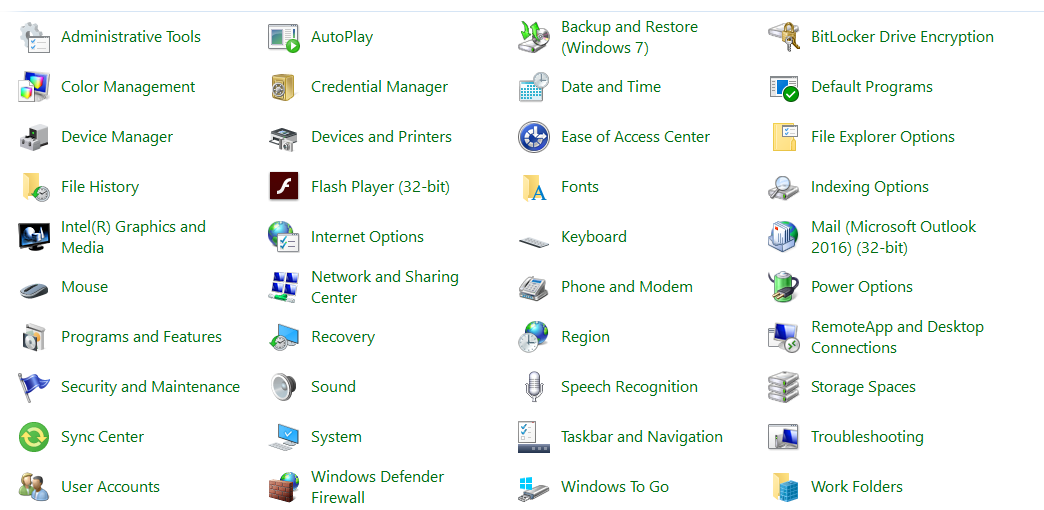Open the Date and Time icon
The width and height of the screenshot is (1044, 510).
tap(534, 87)
